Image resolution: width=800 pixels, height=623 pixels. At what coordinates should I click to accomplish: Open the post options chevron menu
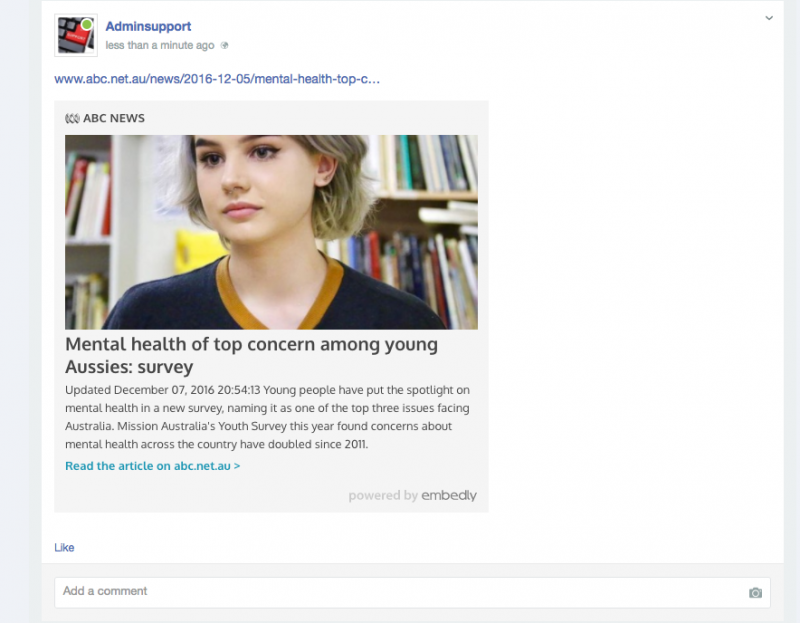click(769, 18)
